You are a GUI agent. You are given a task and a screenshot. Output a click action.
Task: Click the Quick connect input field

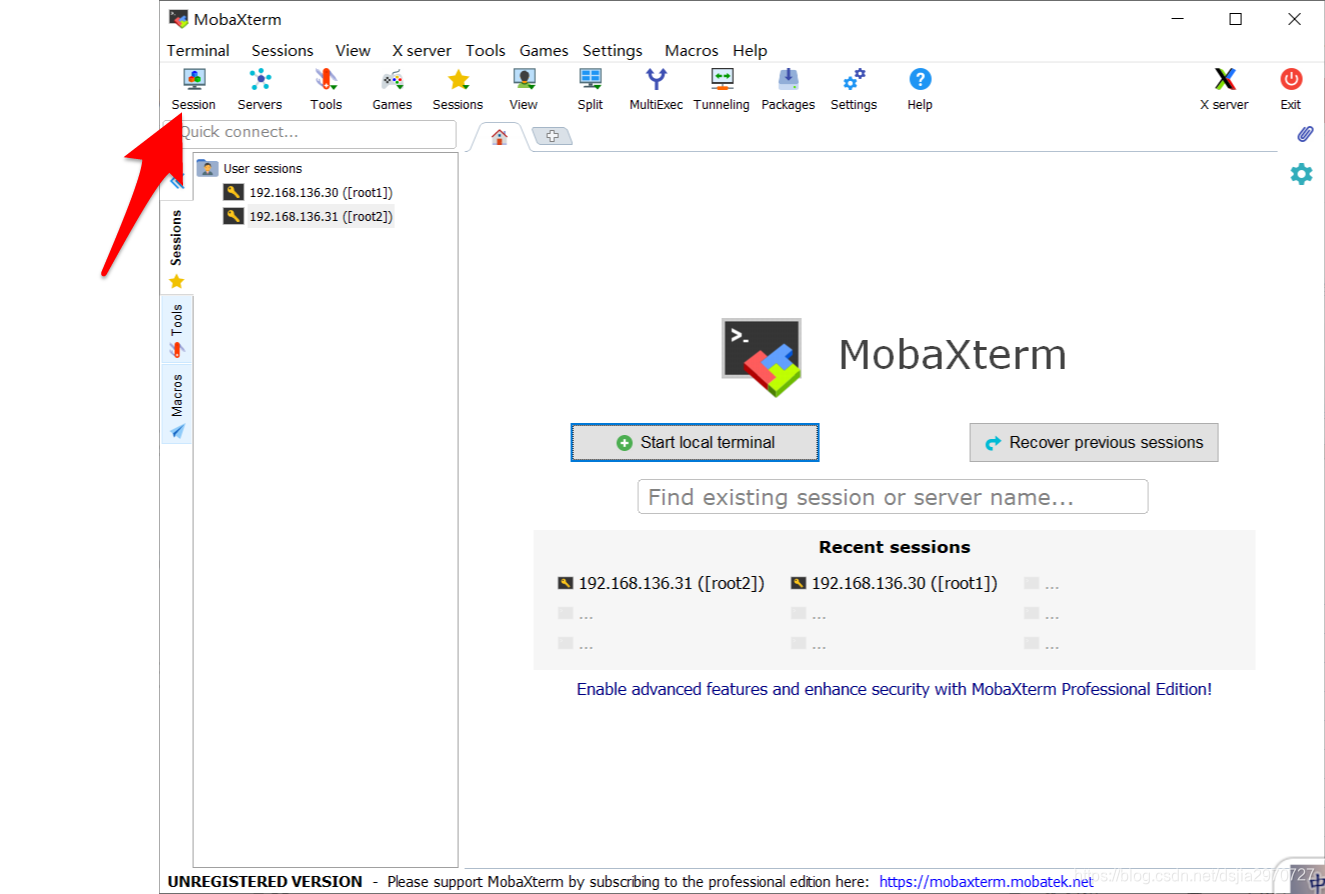[310, 132]
